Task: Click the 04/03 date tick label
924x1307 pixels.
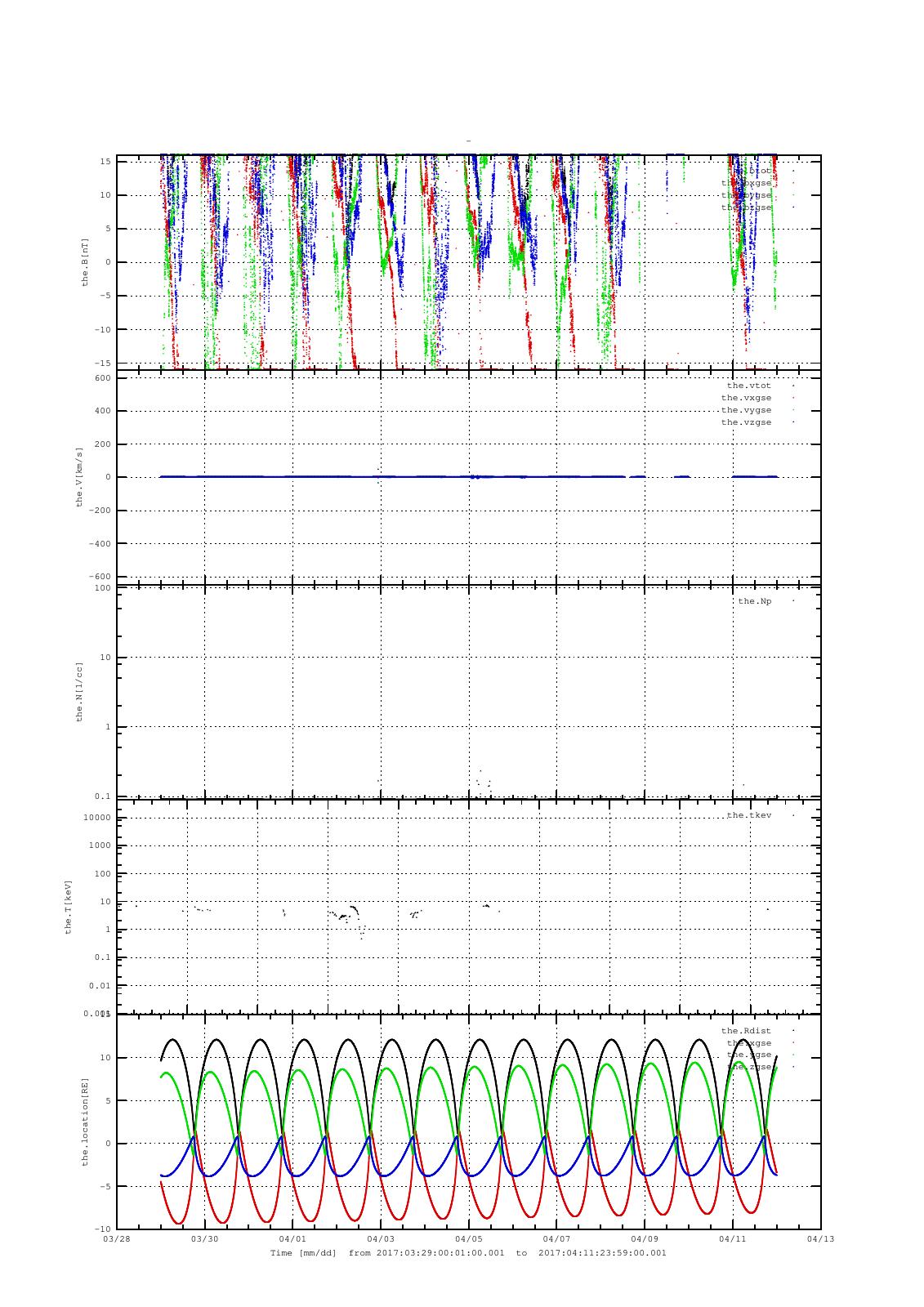Action: (381, 1238)
